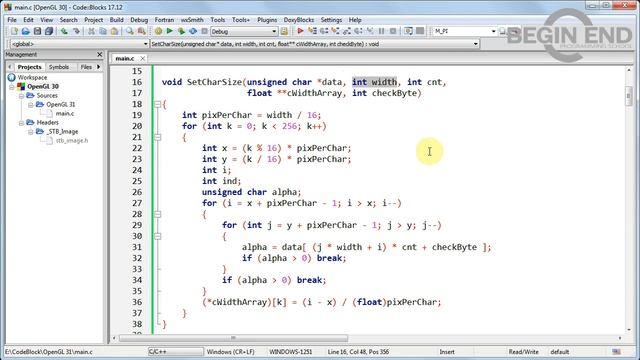Switch to the Projects management tab

[x=29, y=67]
